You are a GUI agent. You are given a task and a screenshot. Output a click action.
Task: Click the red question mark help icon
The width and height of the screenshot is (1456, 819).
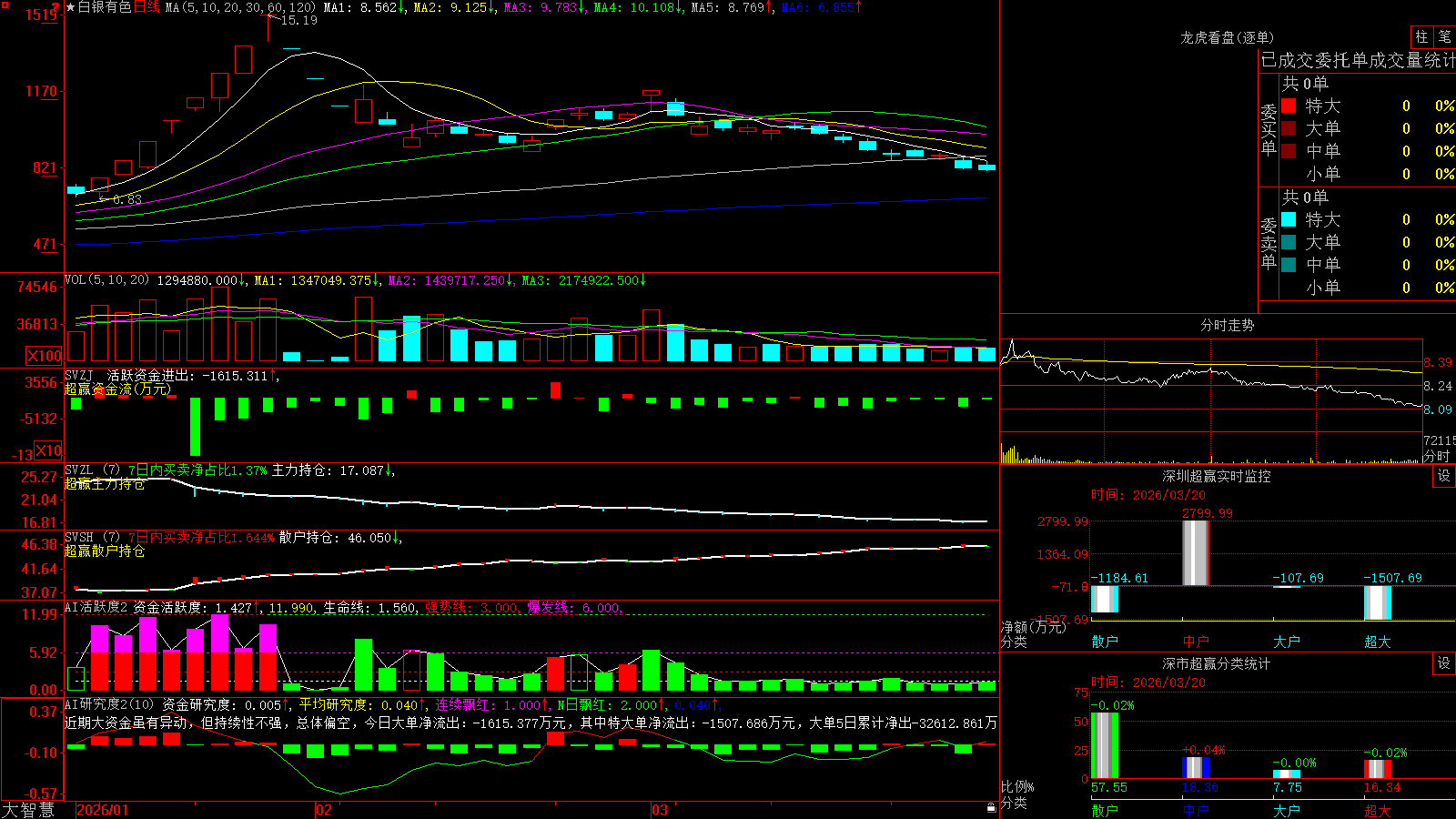[56, 7]
